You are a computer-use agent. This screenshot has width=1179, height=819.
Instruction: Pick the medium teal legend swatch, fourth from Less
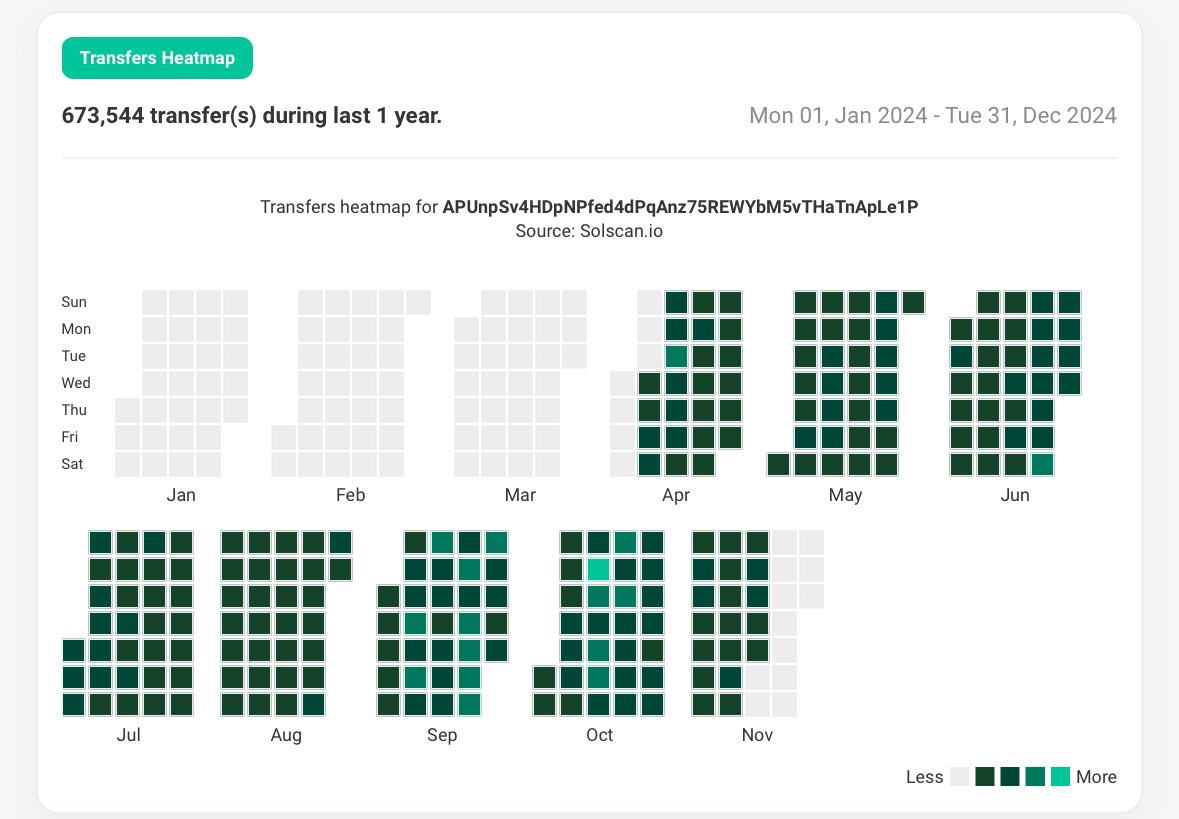pyautogui.click(x=1035, y=776)
